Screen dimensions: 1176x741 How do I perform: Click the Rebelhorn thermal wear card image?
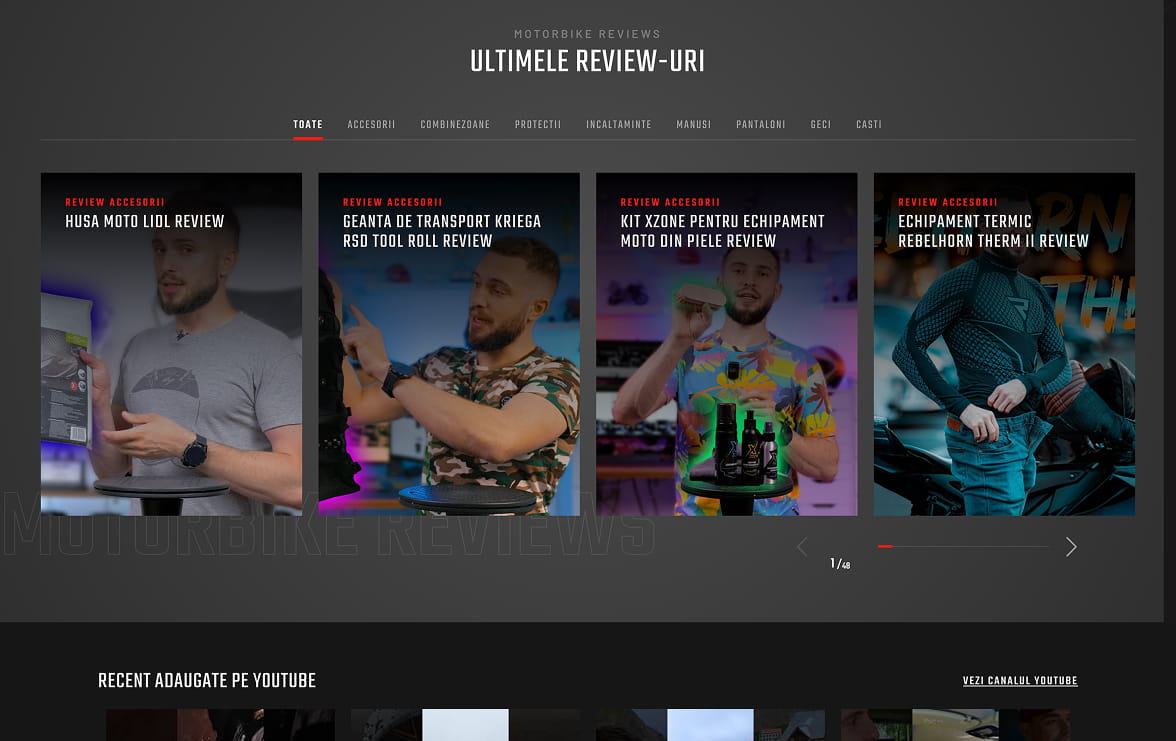pyautogui.click(x=1004, y=380)
